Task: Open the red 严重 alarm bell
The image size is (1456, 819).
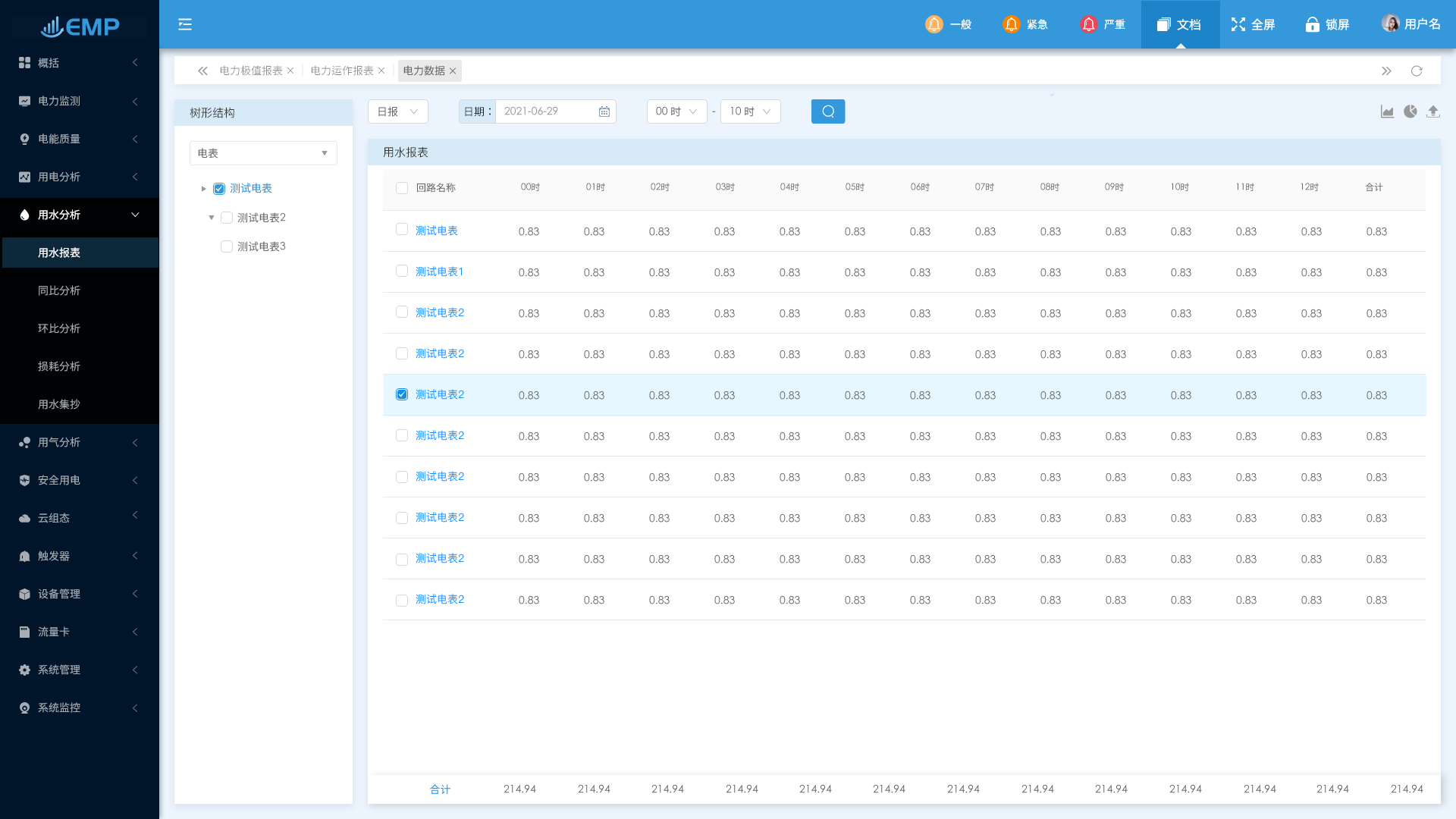Action: (1088, 24)
